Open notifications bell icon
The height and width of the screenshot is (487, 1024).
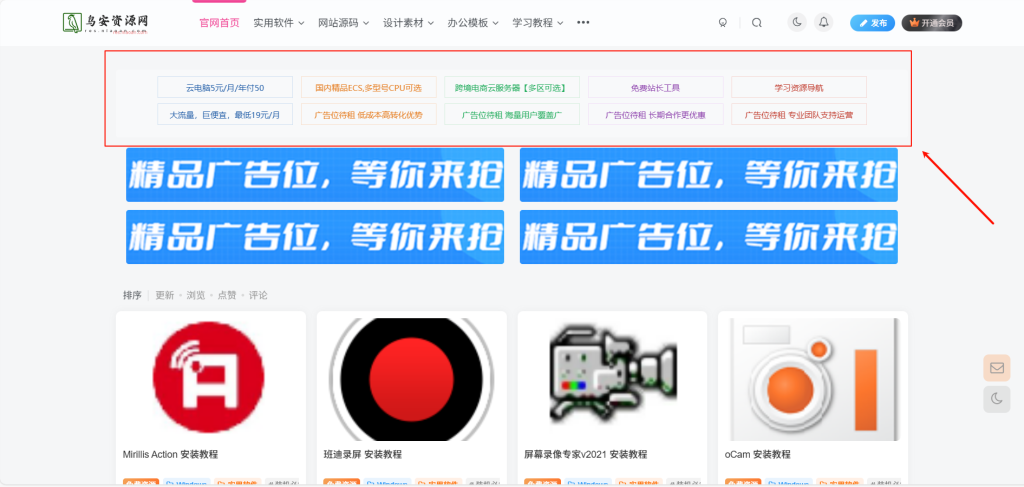824,22
